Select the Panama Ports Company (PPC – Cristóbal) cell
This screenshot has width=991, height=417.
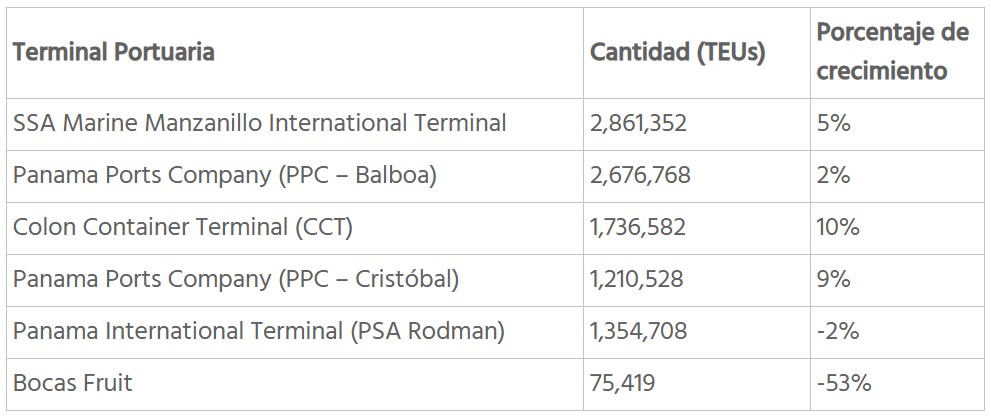(x=236, y=279)
